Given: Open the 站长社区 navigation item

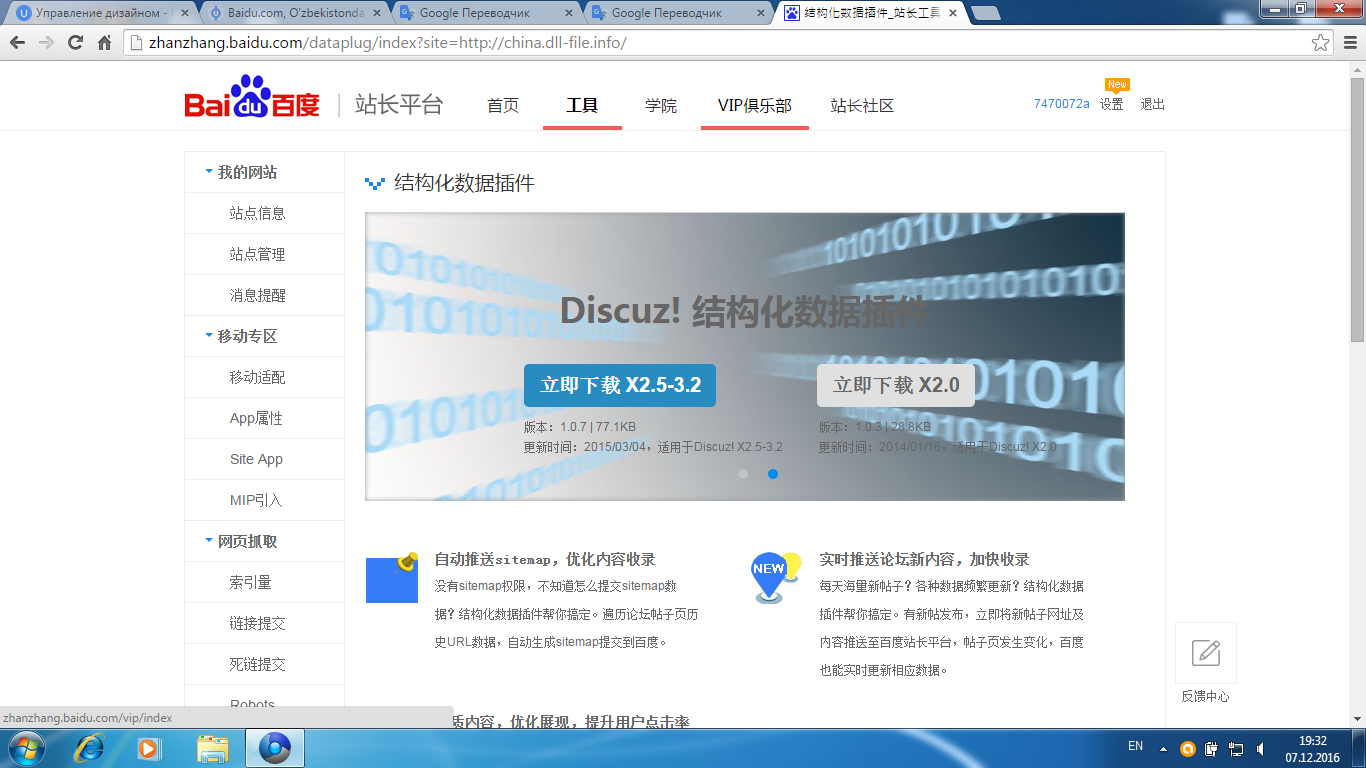Looking at the screenshot, I should click(x=862, y=105).
